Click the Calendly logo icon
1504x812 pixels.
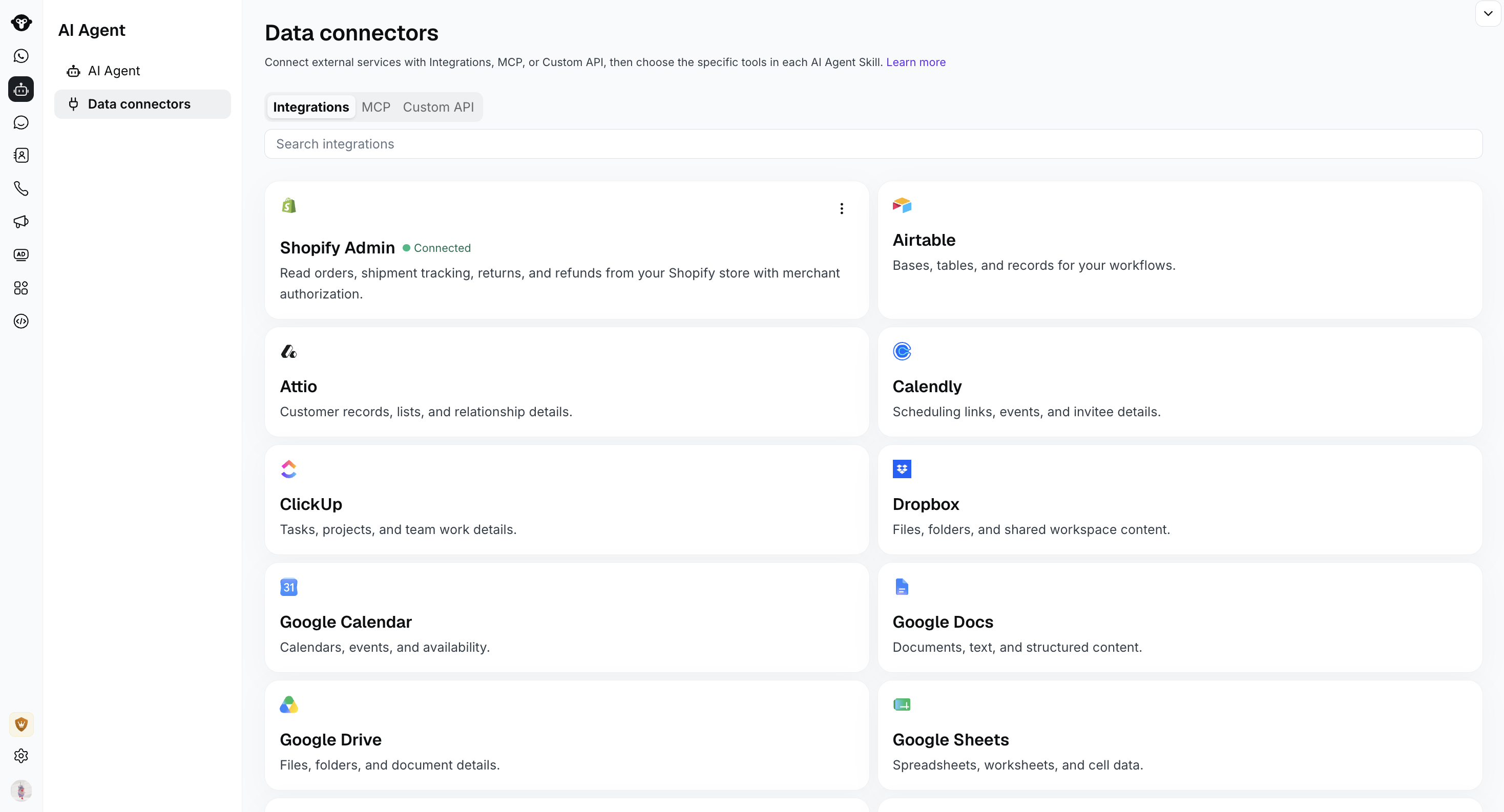(x=902, y=351)
